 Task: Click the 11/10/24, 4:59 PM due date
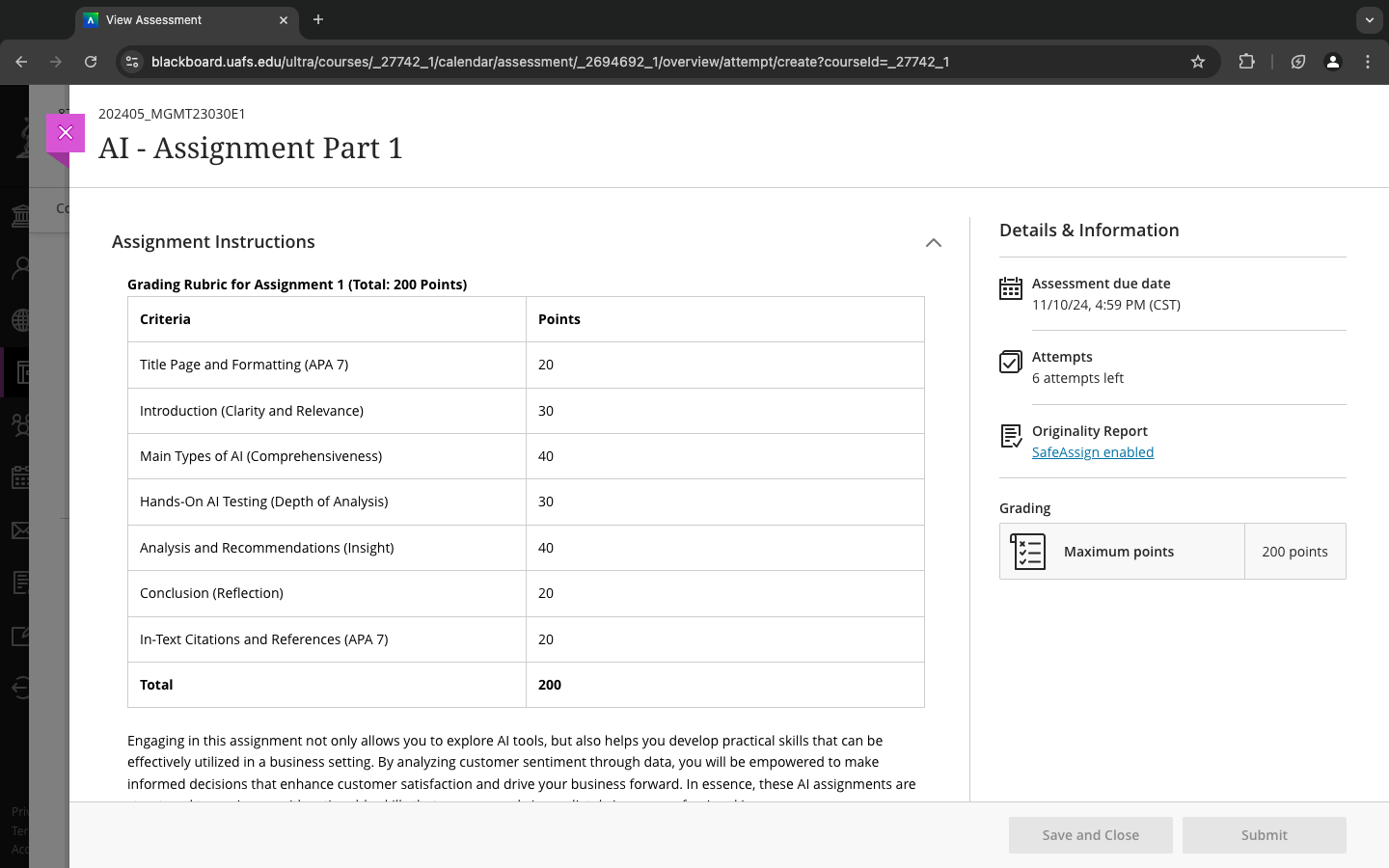(x=1106, y=305)
